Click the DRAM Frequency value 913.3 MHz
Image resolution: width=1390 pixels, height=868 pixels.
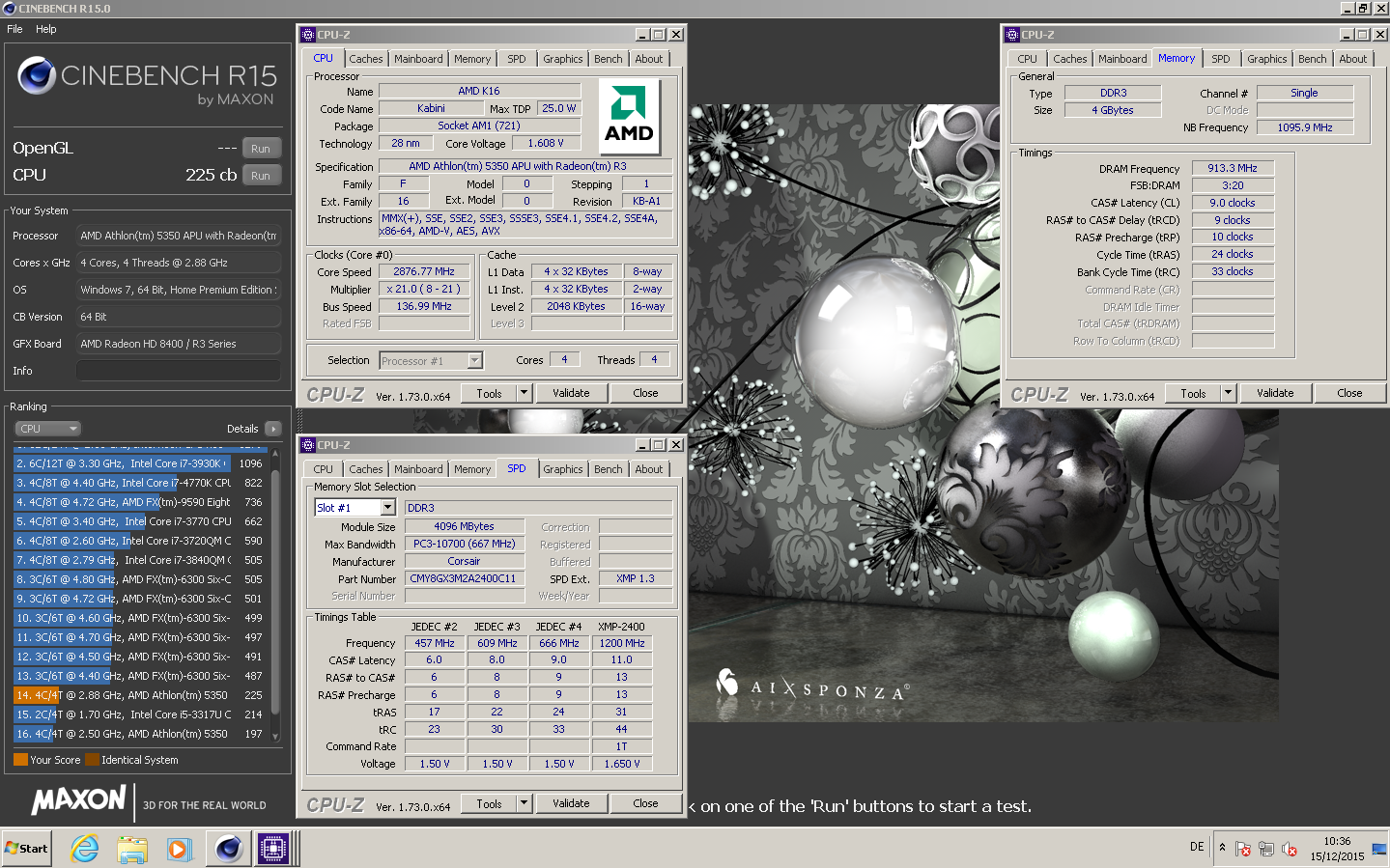tap(1233, 168)
